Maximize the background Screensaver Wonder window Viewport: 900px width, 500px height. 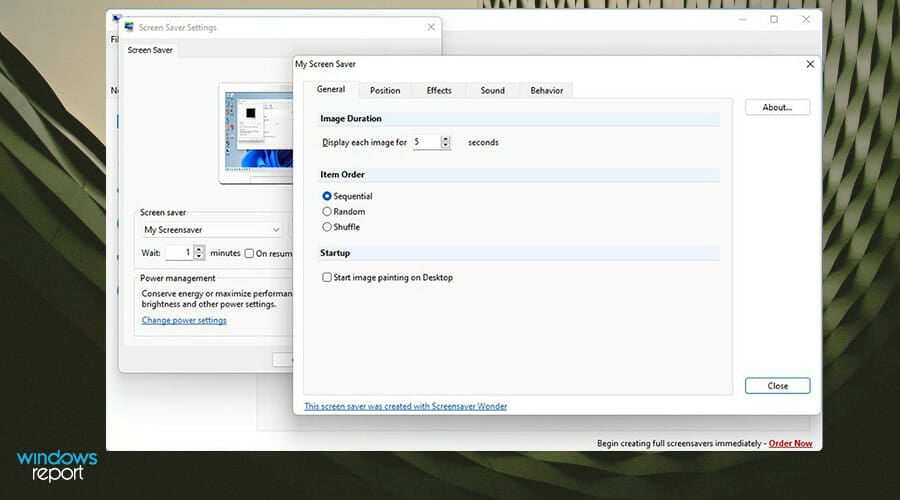pos(773,19)
